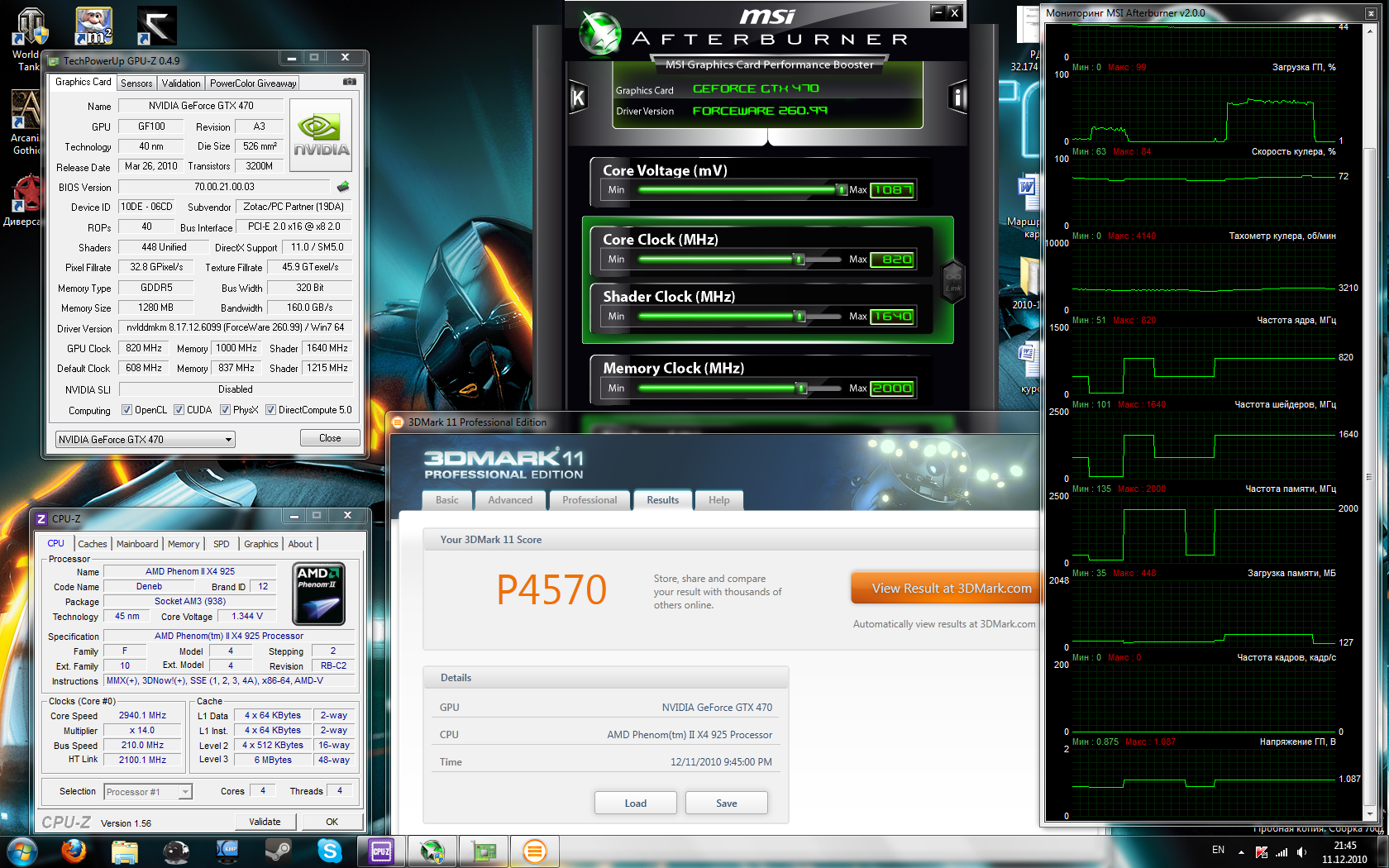
Task: Click the Save button in 3DMark
Action: click(727, 804)
